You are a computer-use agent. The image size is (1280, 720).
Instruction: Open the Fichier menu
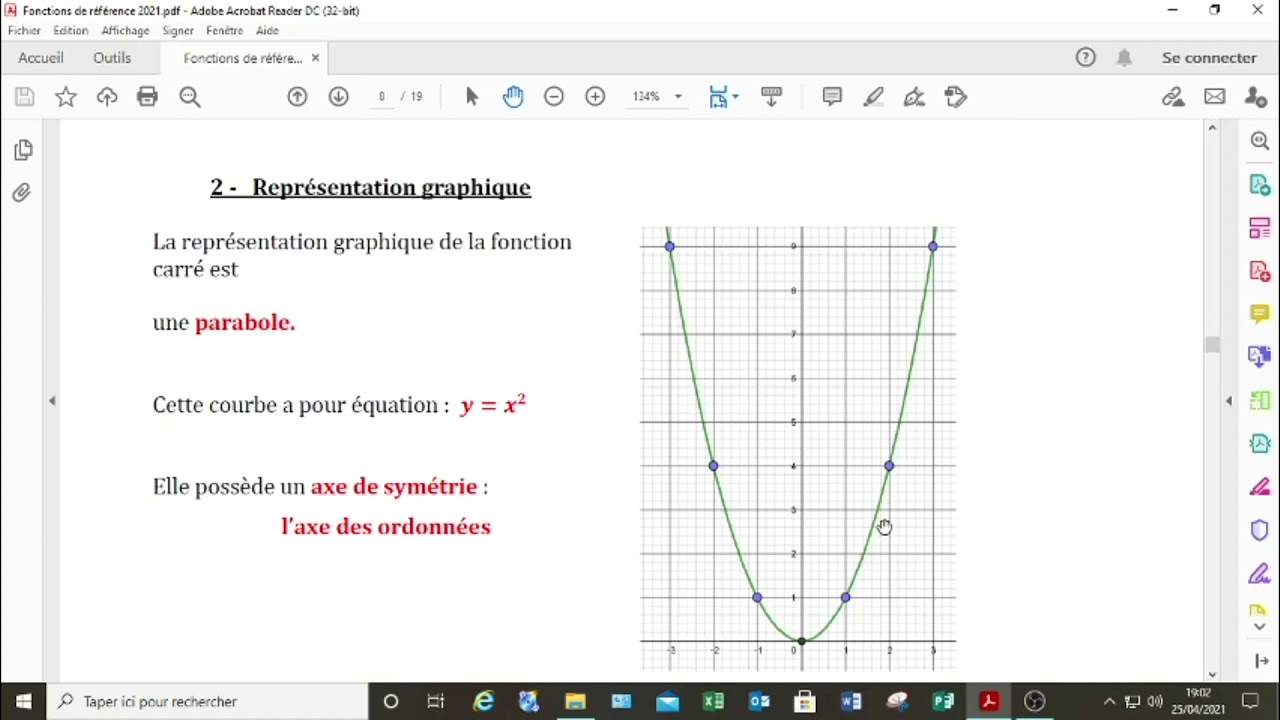[24, 31]
